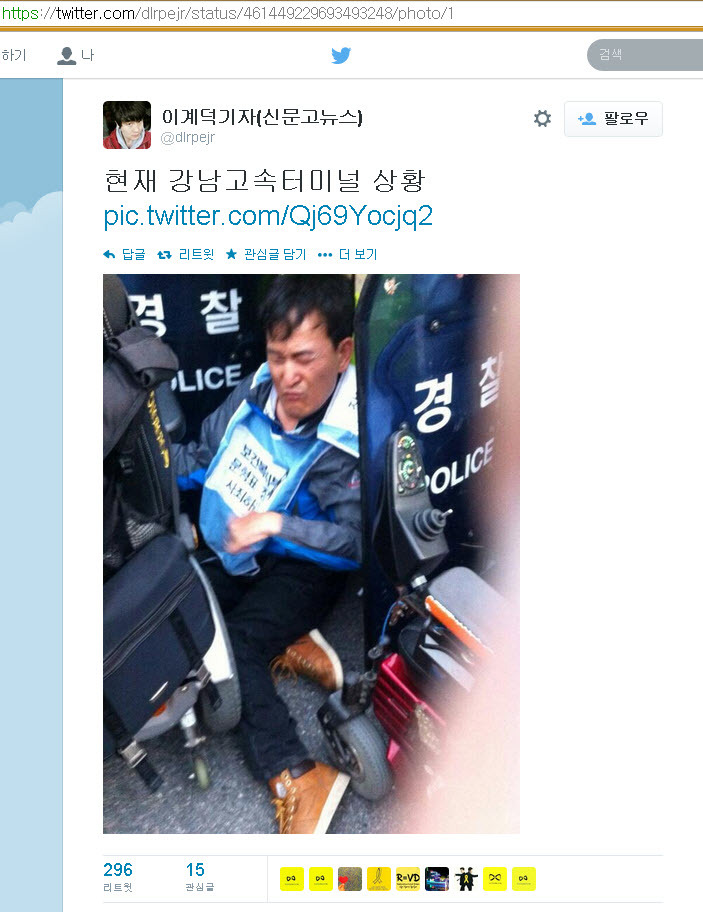Open the tweet author's profile picture
Viewport: 703px width, 912px height.
127,125
